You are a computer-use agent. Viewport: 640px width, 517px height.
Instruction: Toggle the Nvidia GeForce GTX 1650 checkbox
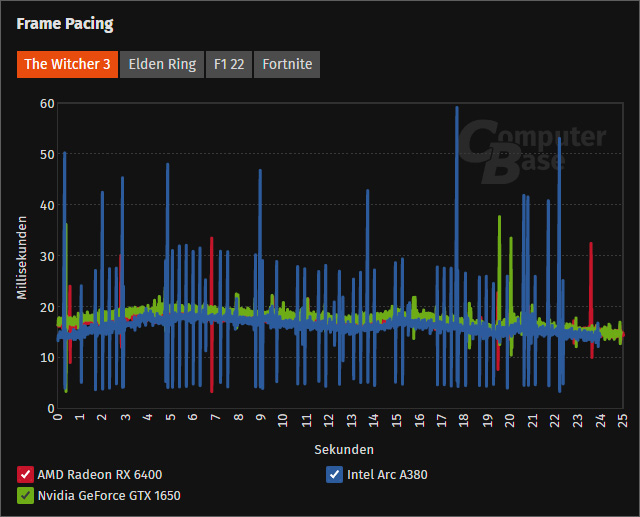25,494
